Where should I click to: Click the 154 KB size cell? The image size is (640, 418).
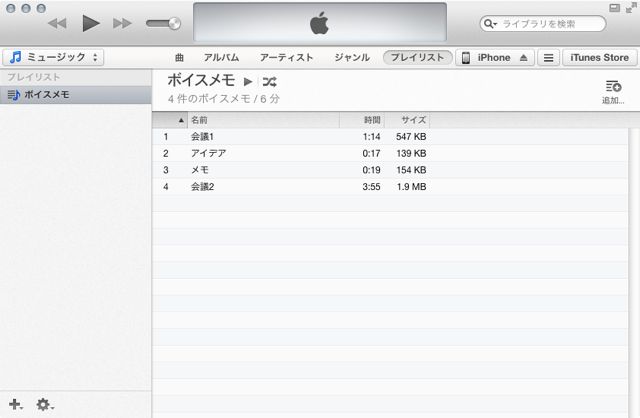(411, 170)
